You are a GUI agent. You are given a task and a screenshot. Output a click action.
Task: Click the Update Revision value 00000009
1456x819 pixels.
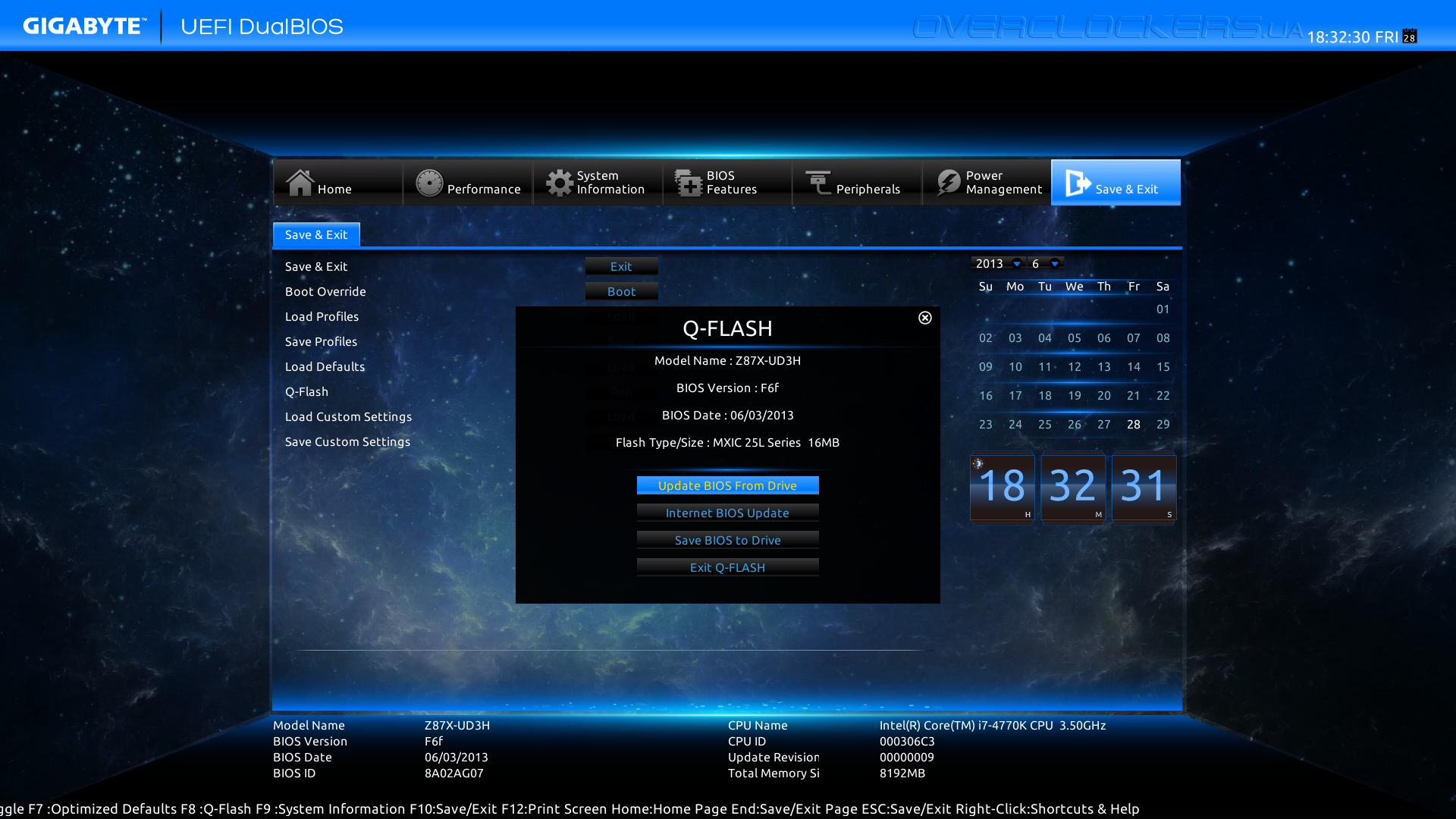[x=907, y=757]
